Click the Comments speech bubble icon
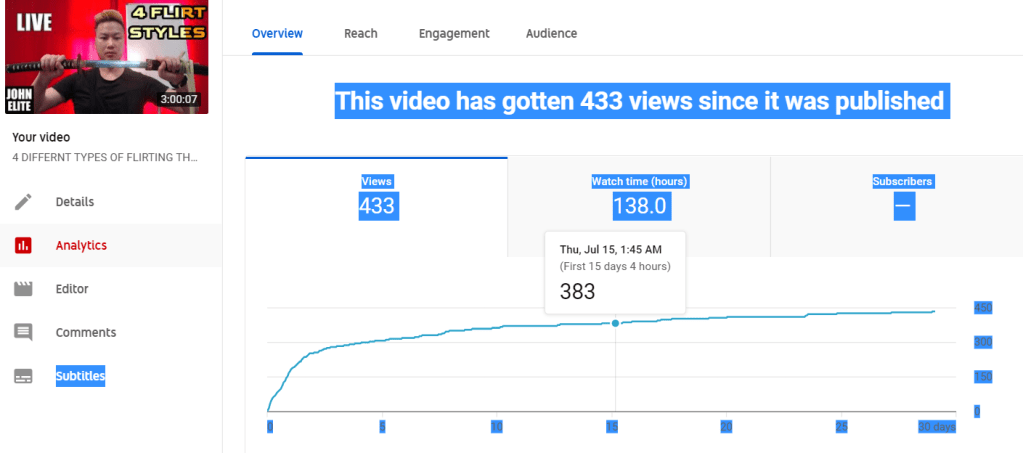This screenshot has height=453, width=1023. [x=23, y=332]
